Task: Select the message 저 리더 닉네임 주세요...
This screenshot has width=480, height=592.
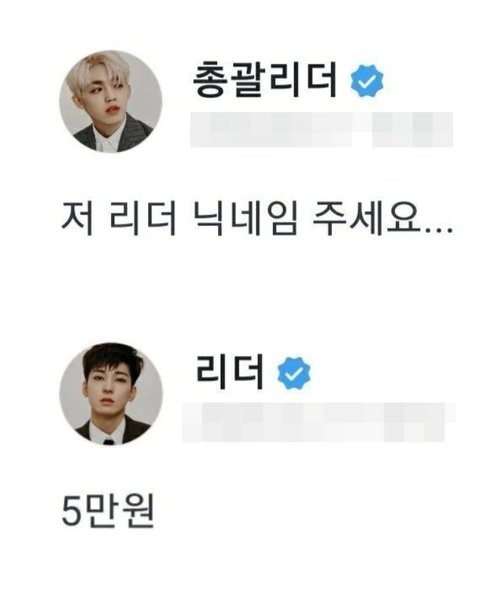Action: [x=257, y=219]
